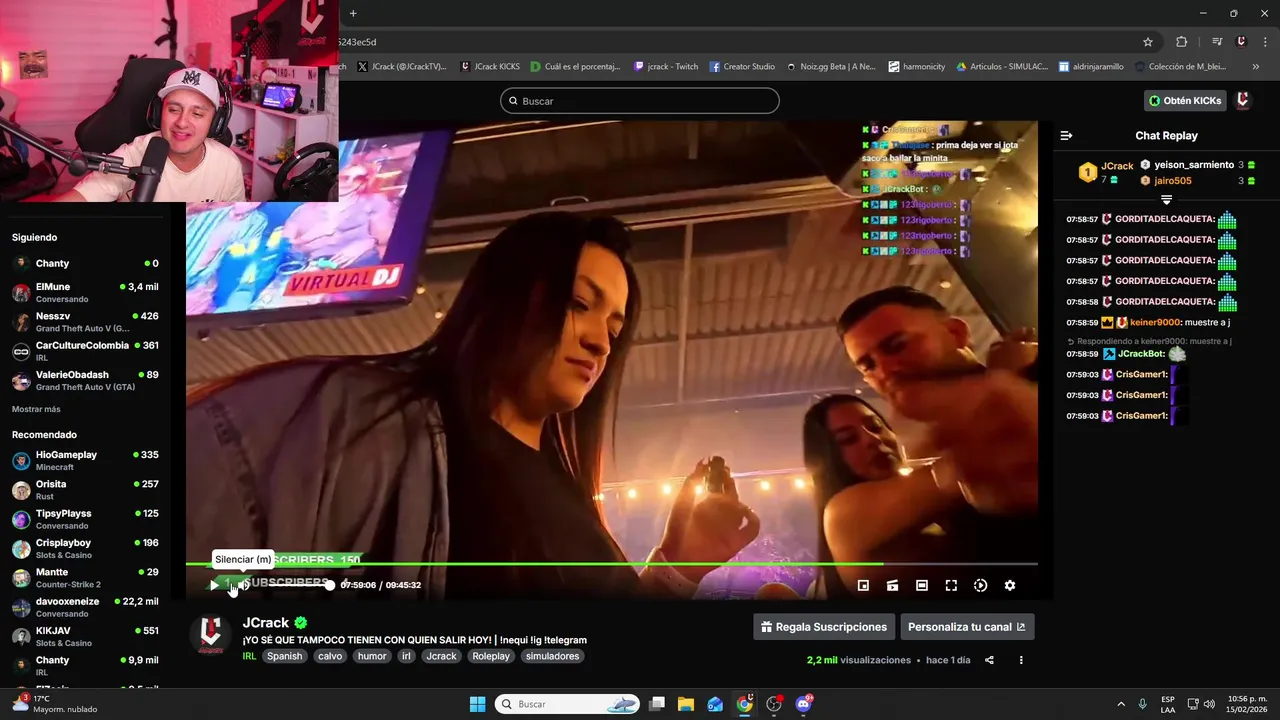Image resolution: width=1280 pixels, height=720 pixels.
Task: Open Orisita recommended channel
Action: tap(85, 490)
